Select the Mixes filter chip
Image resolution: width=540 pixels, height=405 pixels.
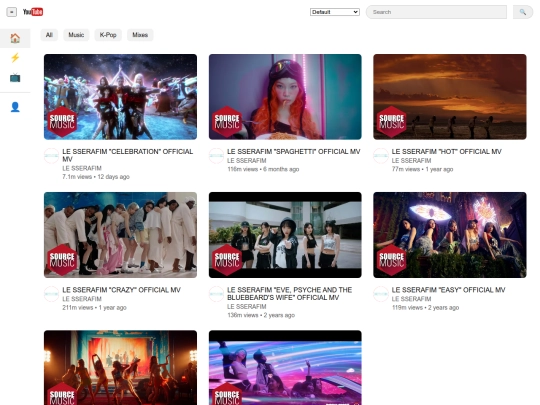pos(140,35)
